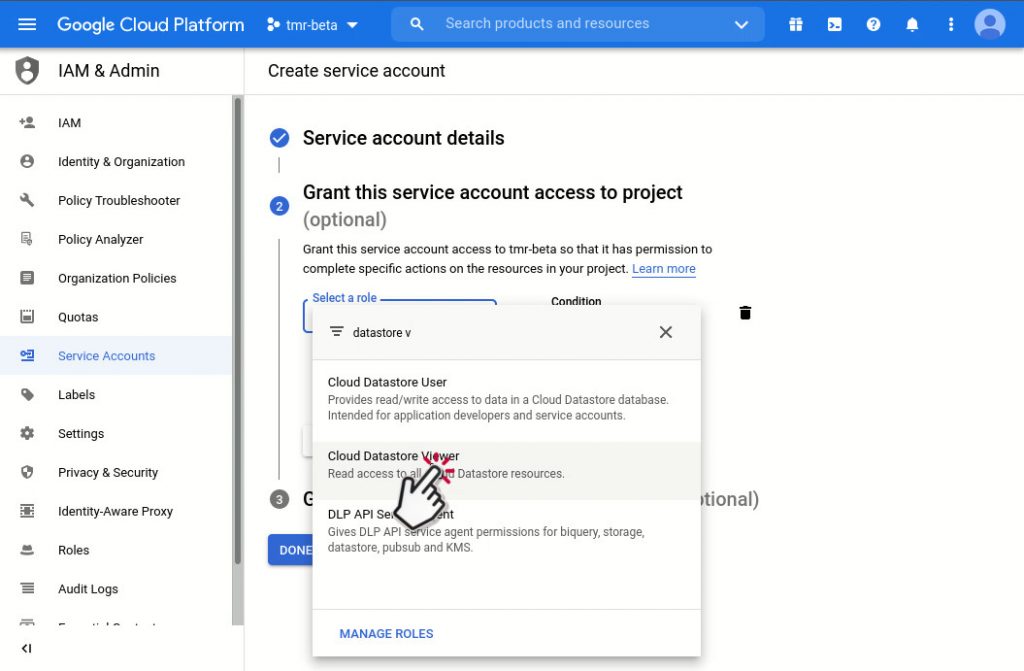Open the tmr-beta project selector
This screenshot has width=1024, height=671.
coord(312,25)
